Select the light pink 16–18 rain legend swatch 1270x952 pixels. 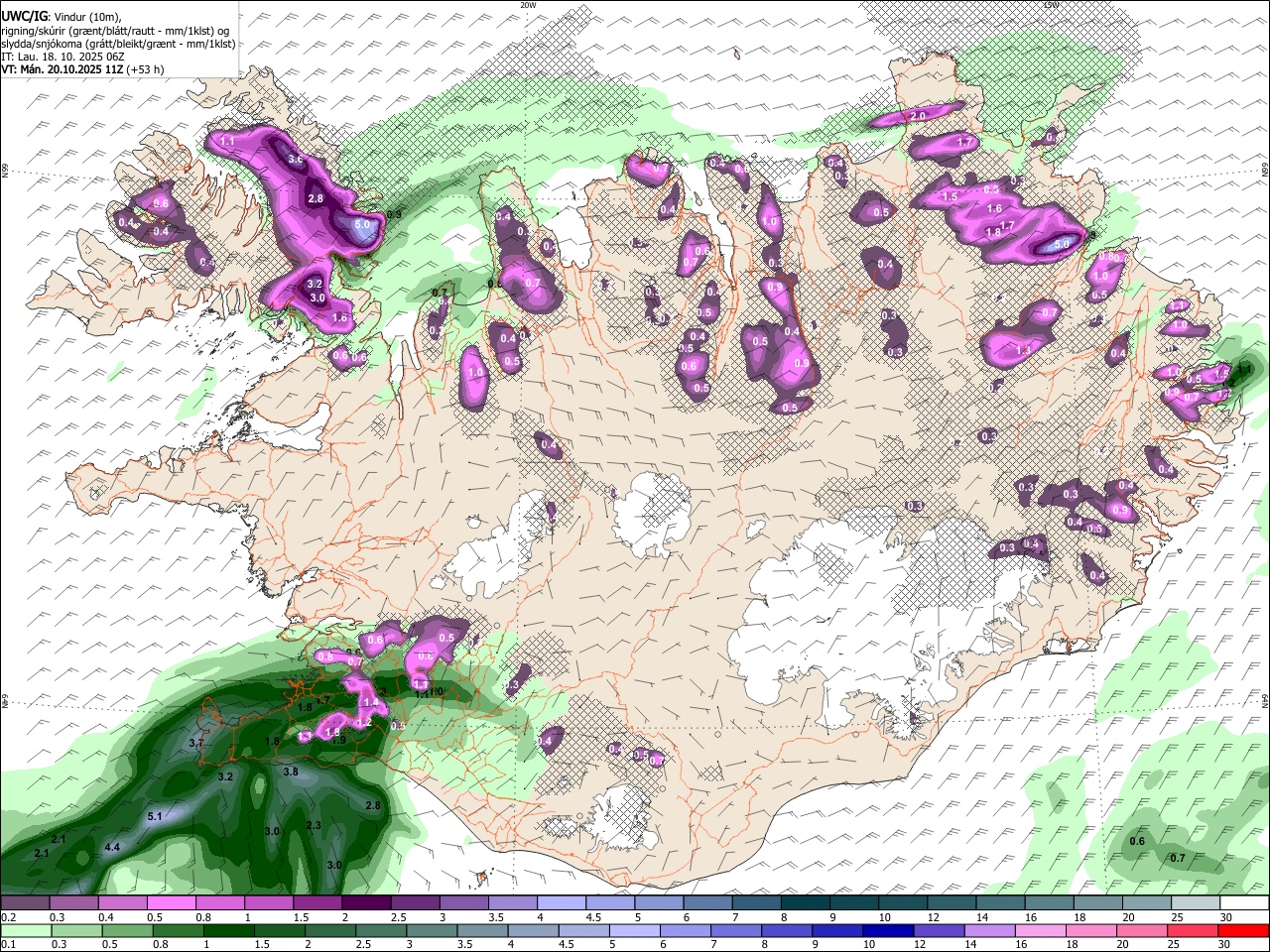[1040, 930]
